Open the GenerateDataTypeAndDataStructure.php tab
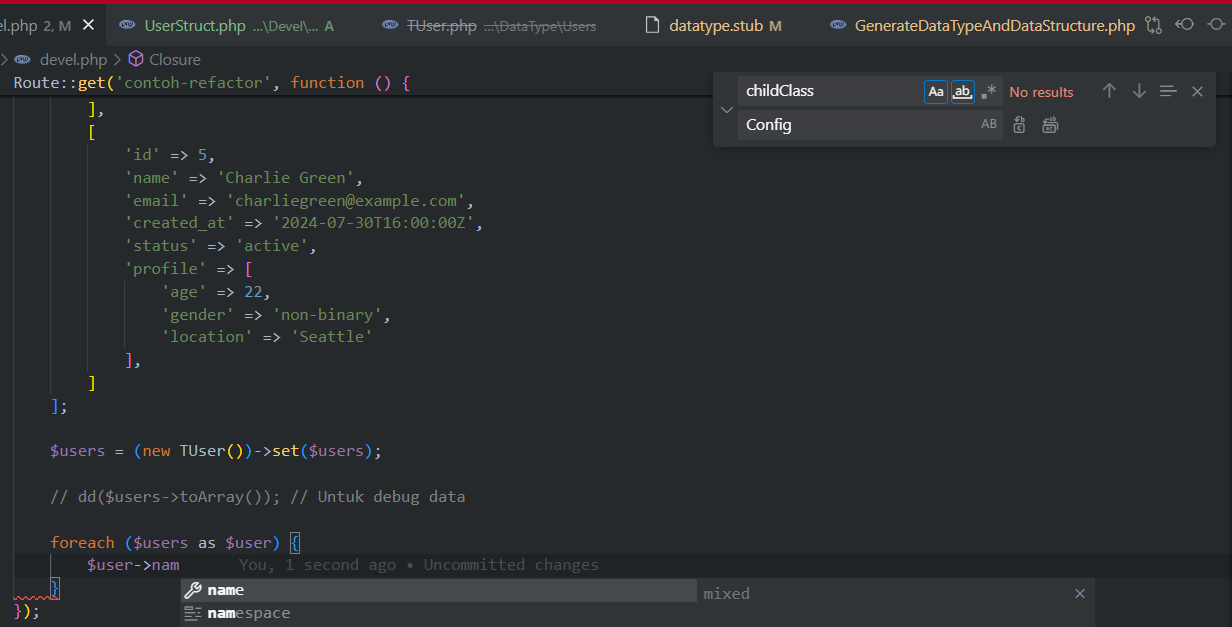Viewport: 1232px width, 627px height. coord(994,26)
